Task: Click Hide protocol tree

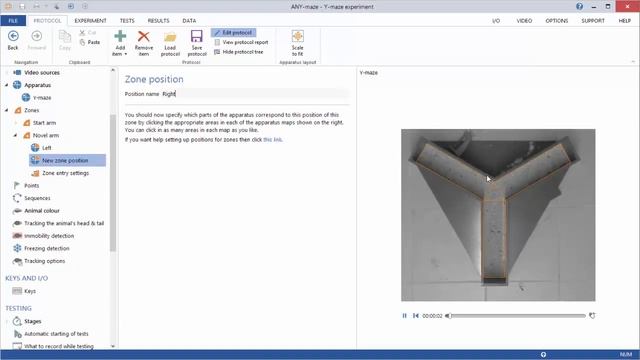Action: click(x=239, y=52)
